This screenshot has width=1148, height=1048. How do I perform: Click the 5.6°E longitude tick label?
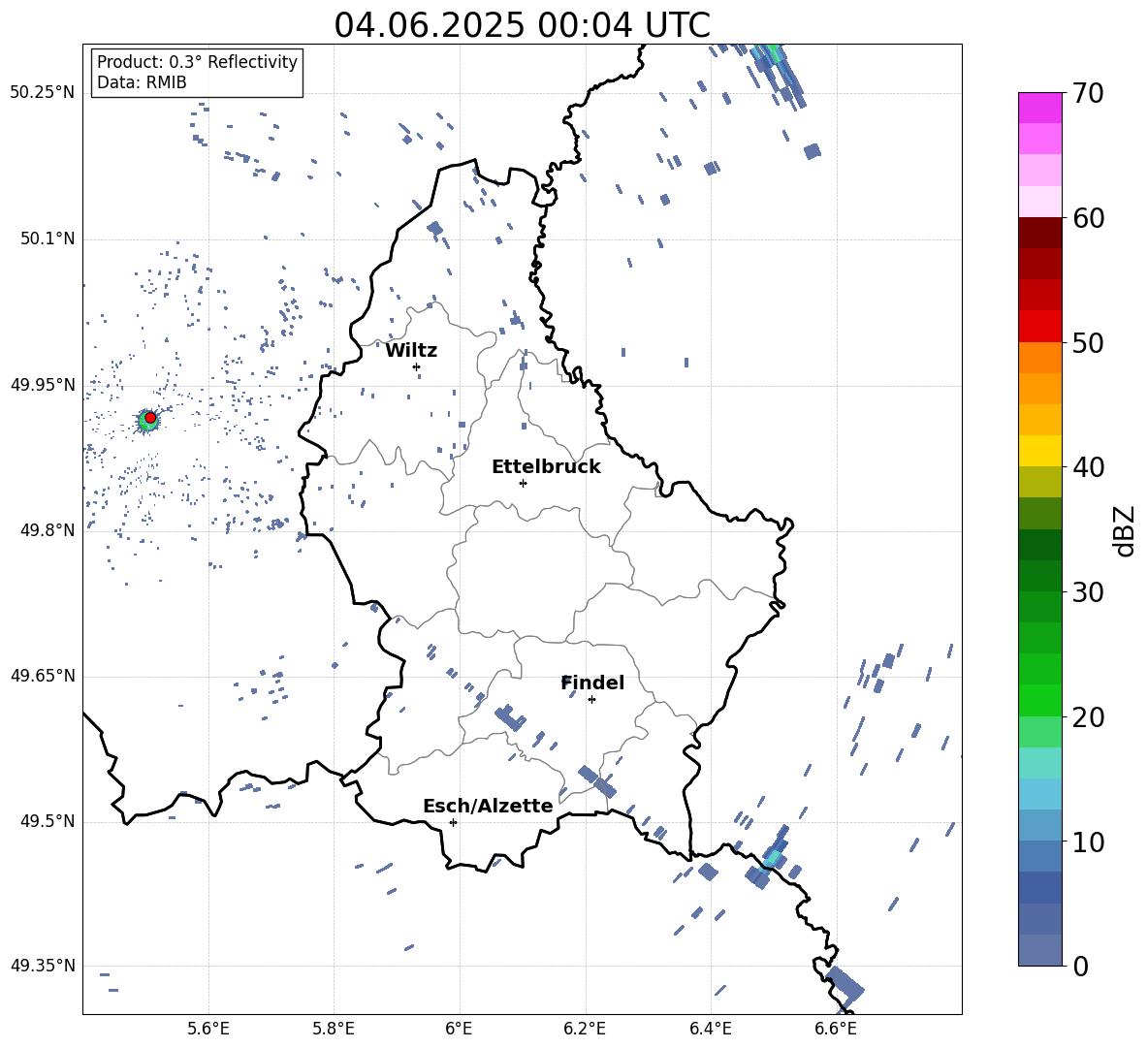click(208, 1029)
